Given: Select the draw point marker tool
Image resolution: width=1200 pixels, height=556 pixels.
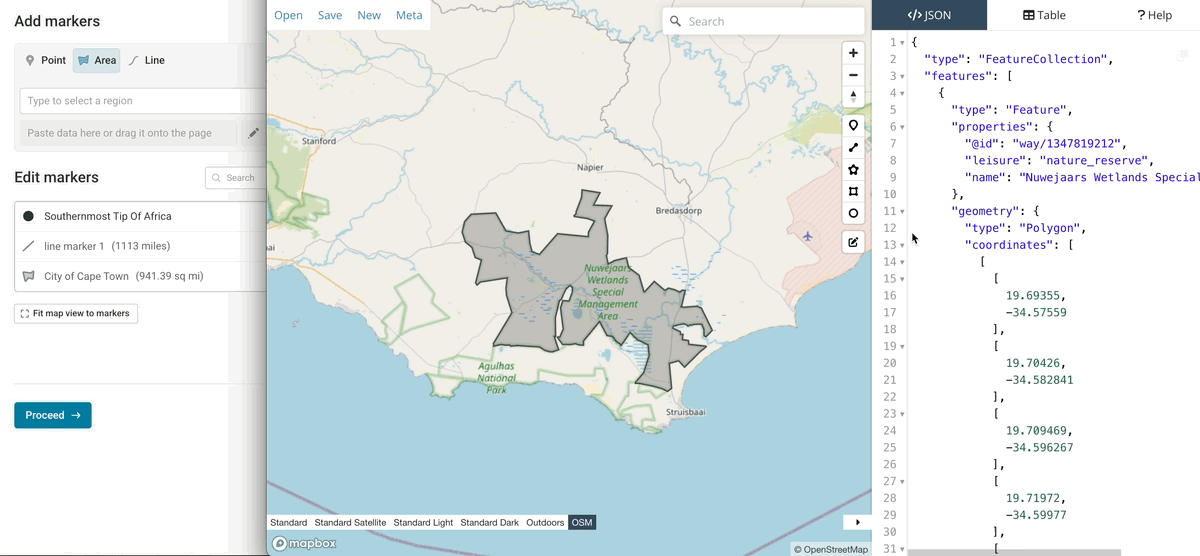Looking at the screenshot, I should pyautogui.click(x=853, y=126).
